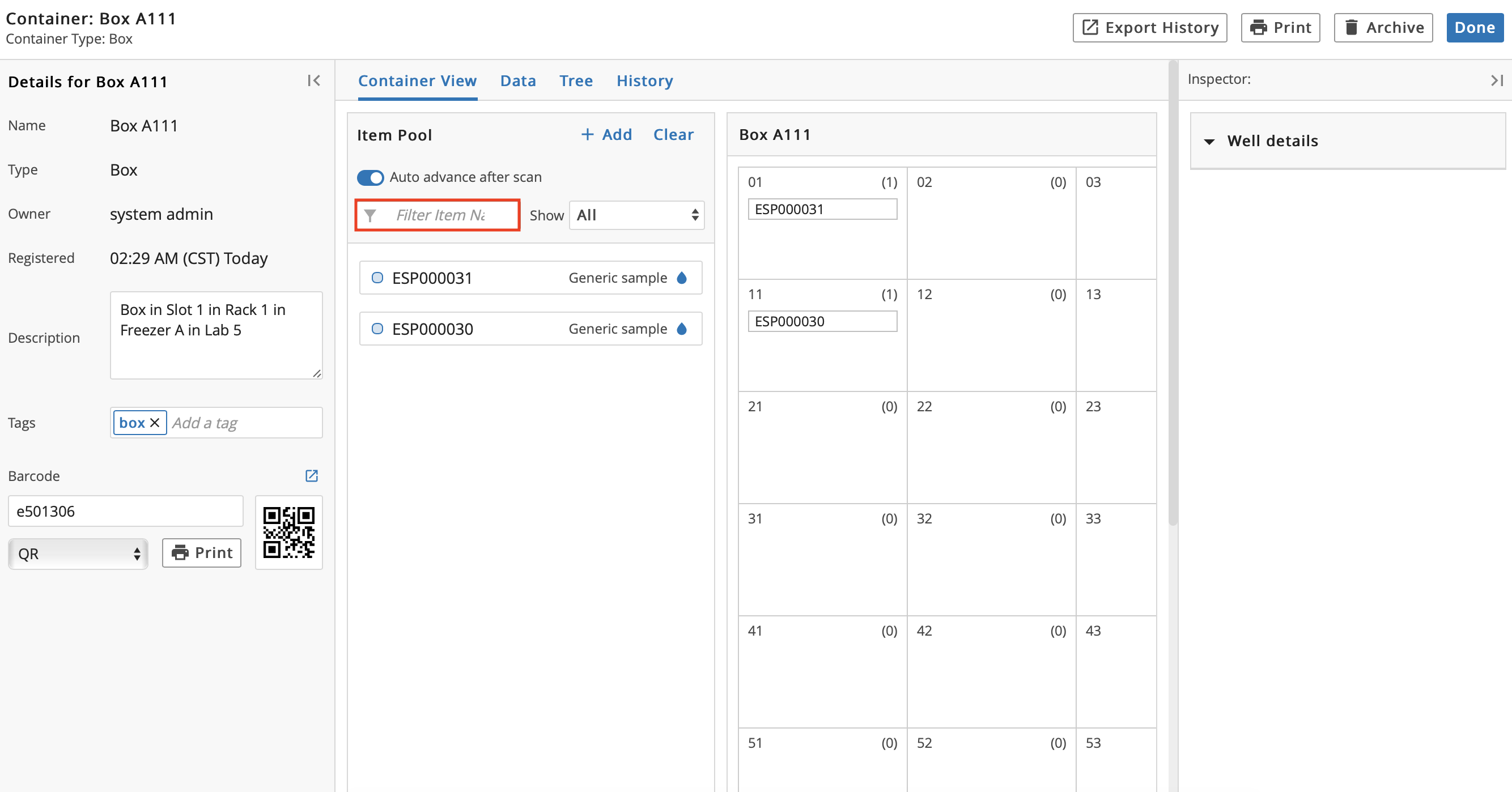1512x792 pixels.
Task: Click the Done button
Action: (1475, 28)
